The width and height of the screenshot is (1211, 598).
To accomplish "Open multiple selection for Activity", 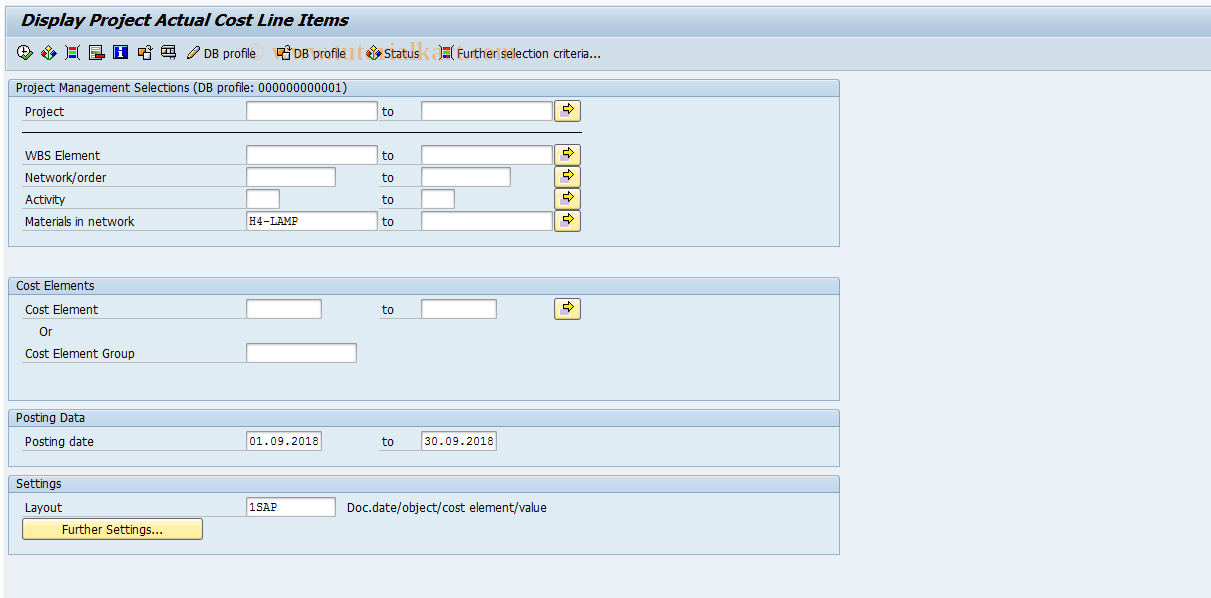I will click(567, 198).
